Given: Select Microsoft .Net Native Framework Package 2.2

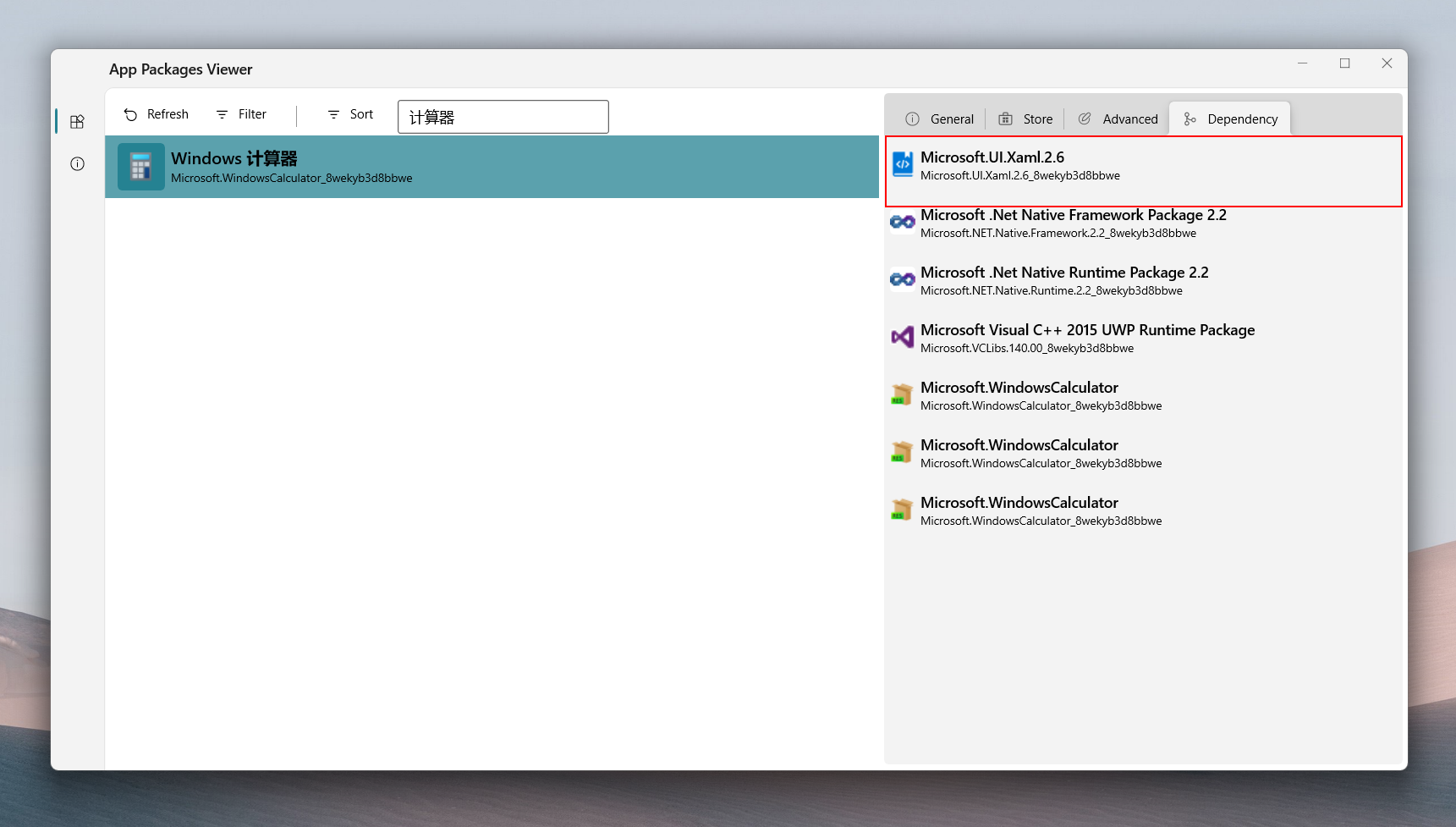Looking at the screenshot, I should (1074, 215).
